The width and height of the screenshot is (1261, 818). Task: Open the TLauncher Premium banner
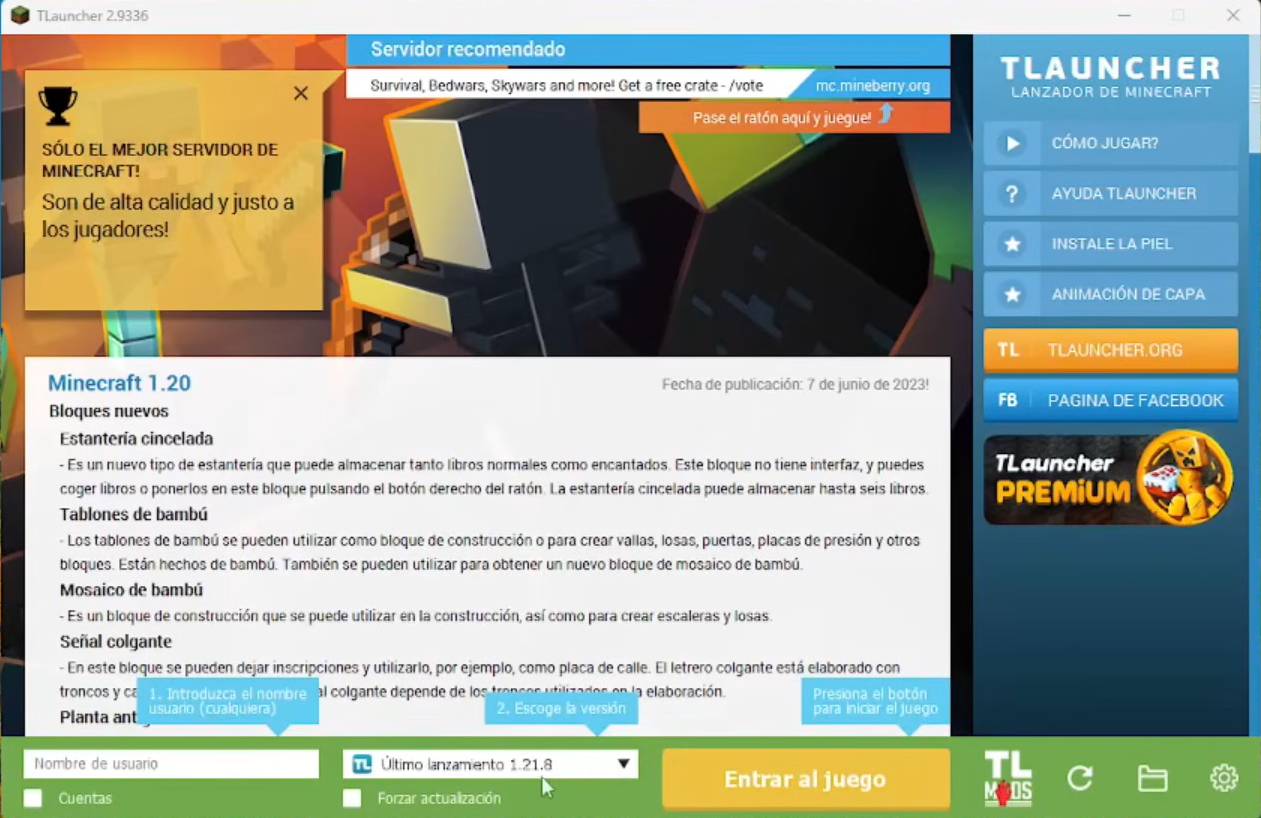[1110, 479]
